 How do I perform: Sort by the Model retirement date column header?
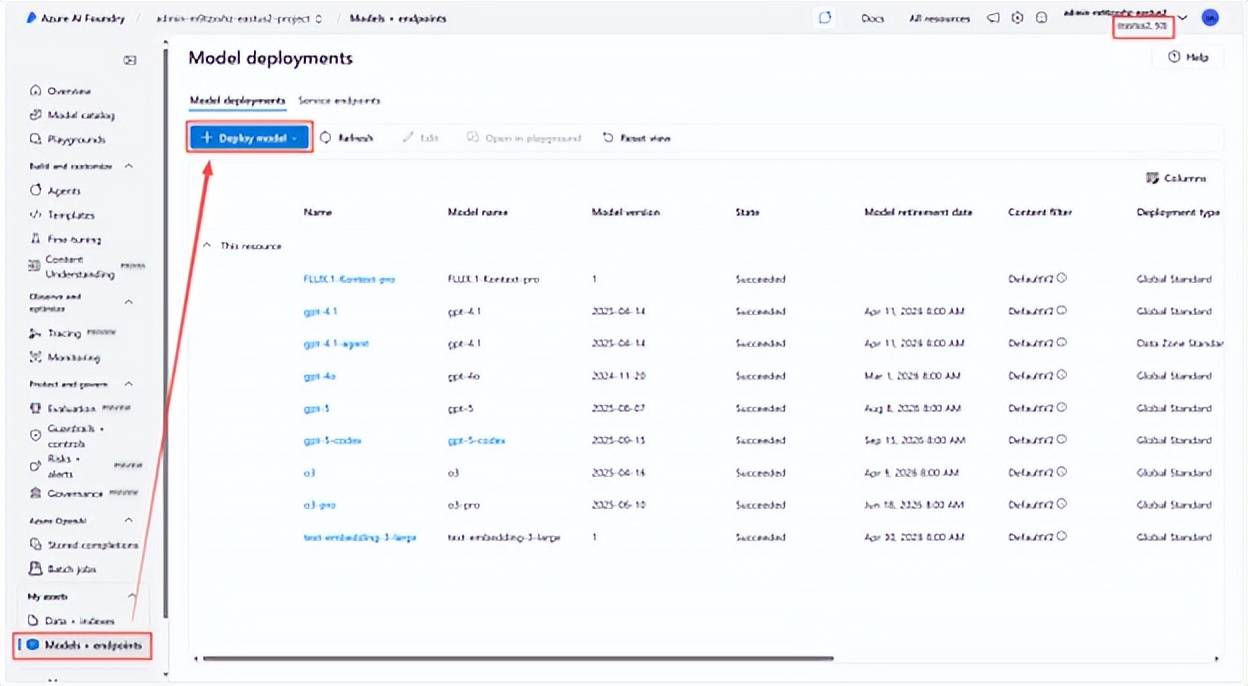918,212
